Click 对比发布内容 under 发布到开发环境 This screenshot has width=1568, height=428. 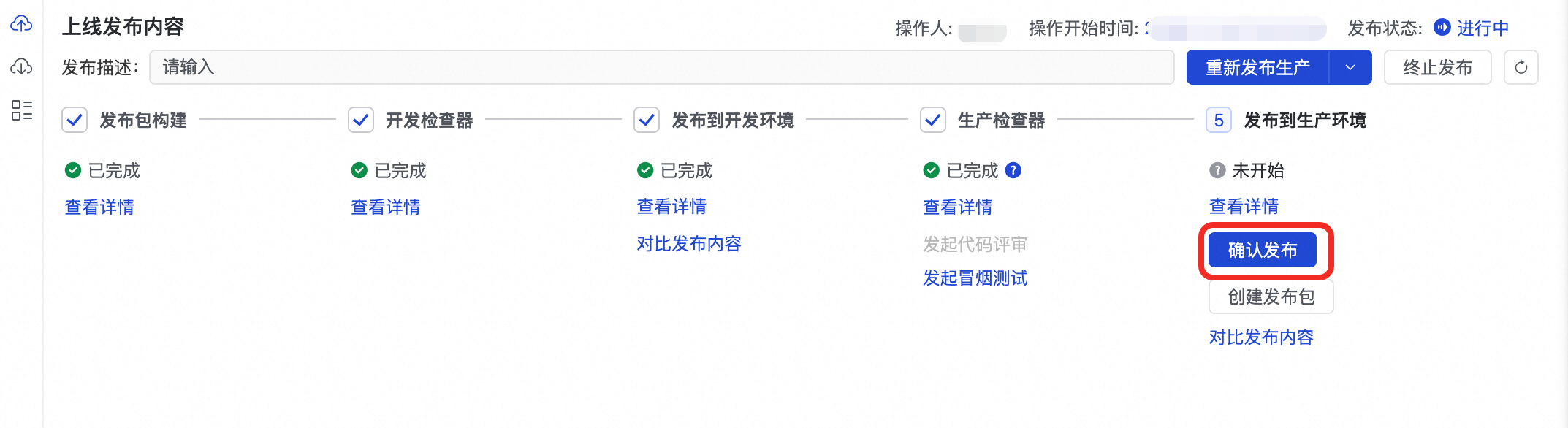click(689, 244)
